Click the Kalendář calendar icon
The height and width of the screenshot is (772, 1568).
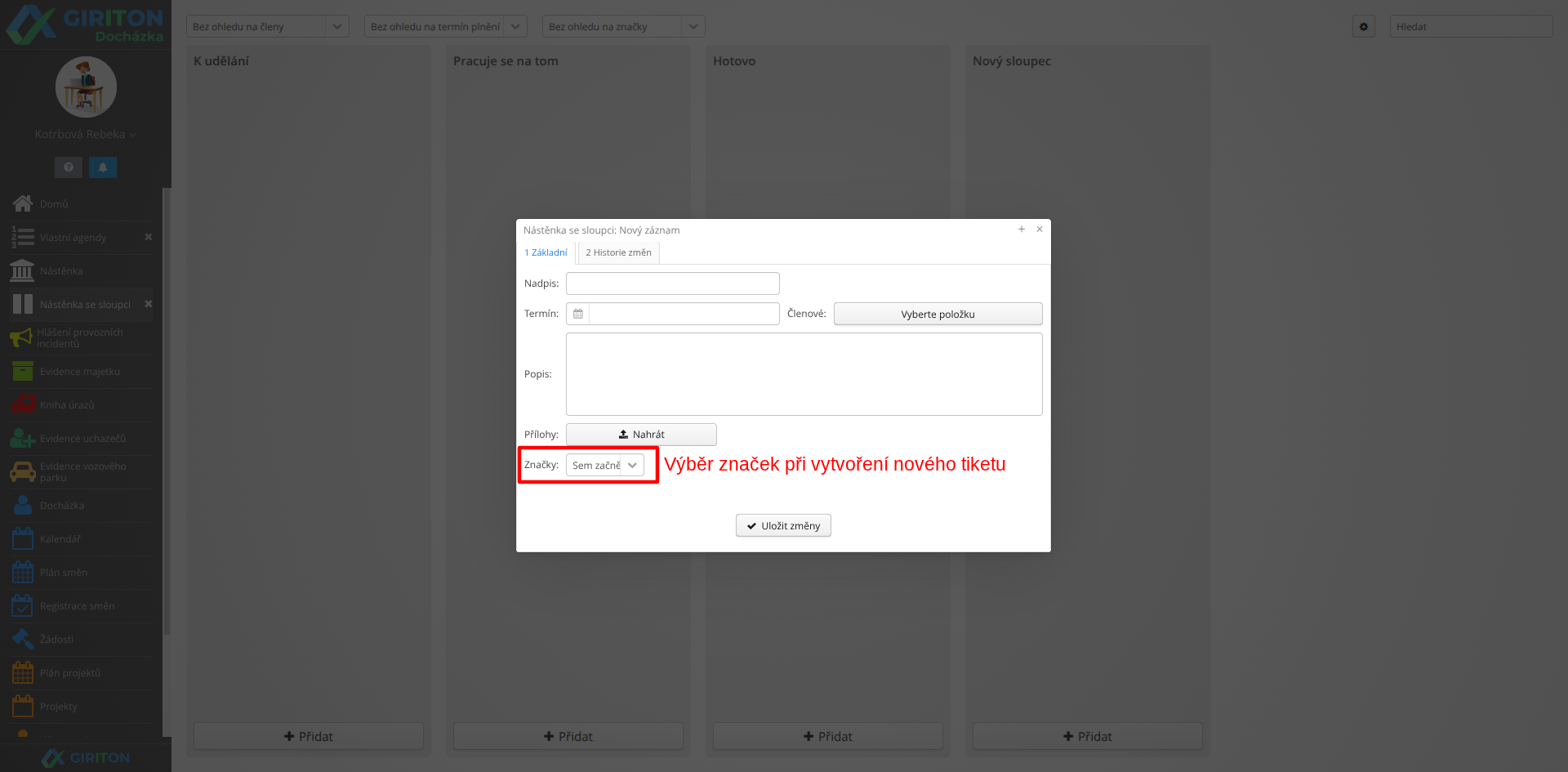pos(23,538)
